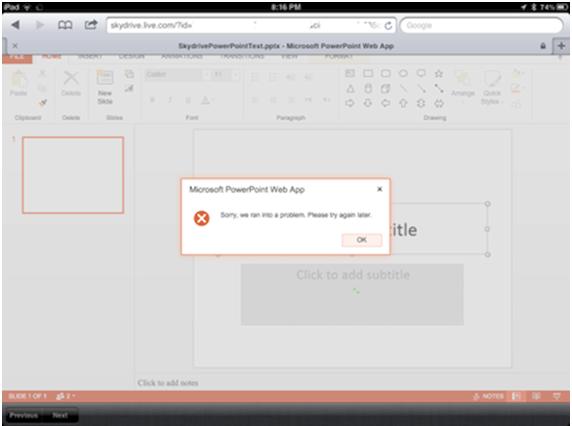Select the star shape

coord(439,74)
